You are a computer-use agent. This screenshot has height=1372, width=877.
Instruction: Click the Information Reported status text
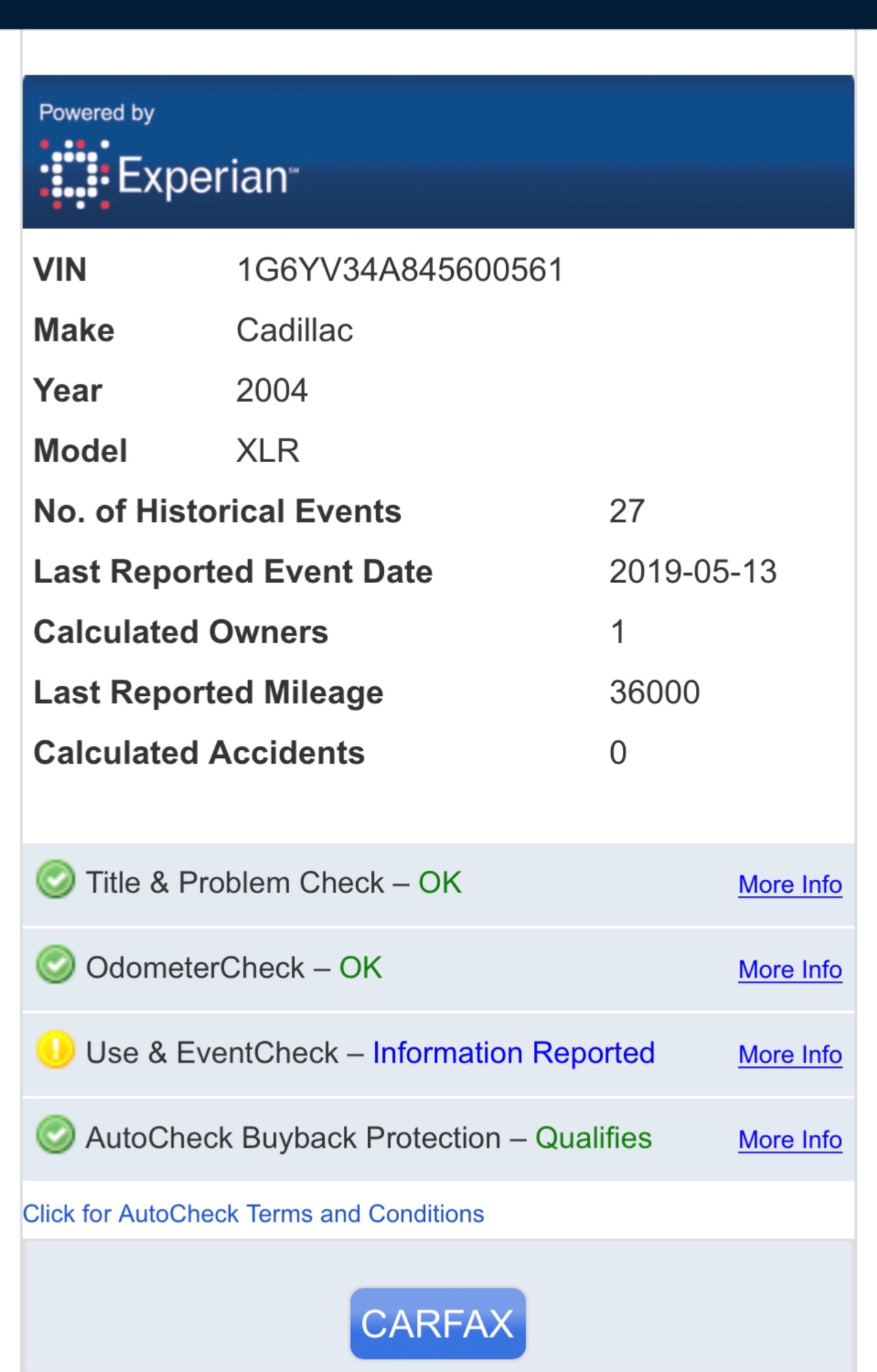(x=513, y=1053)
